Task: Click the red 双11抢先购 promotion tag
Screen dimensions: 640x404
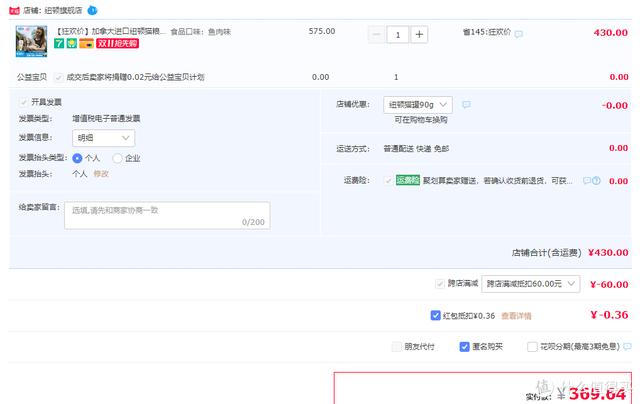Action: point(118,43)
